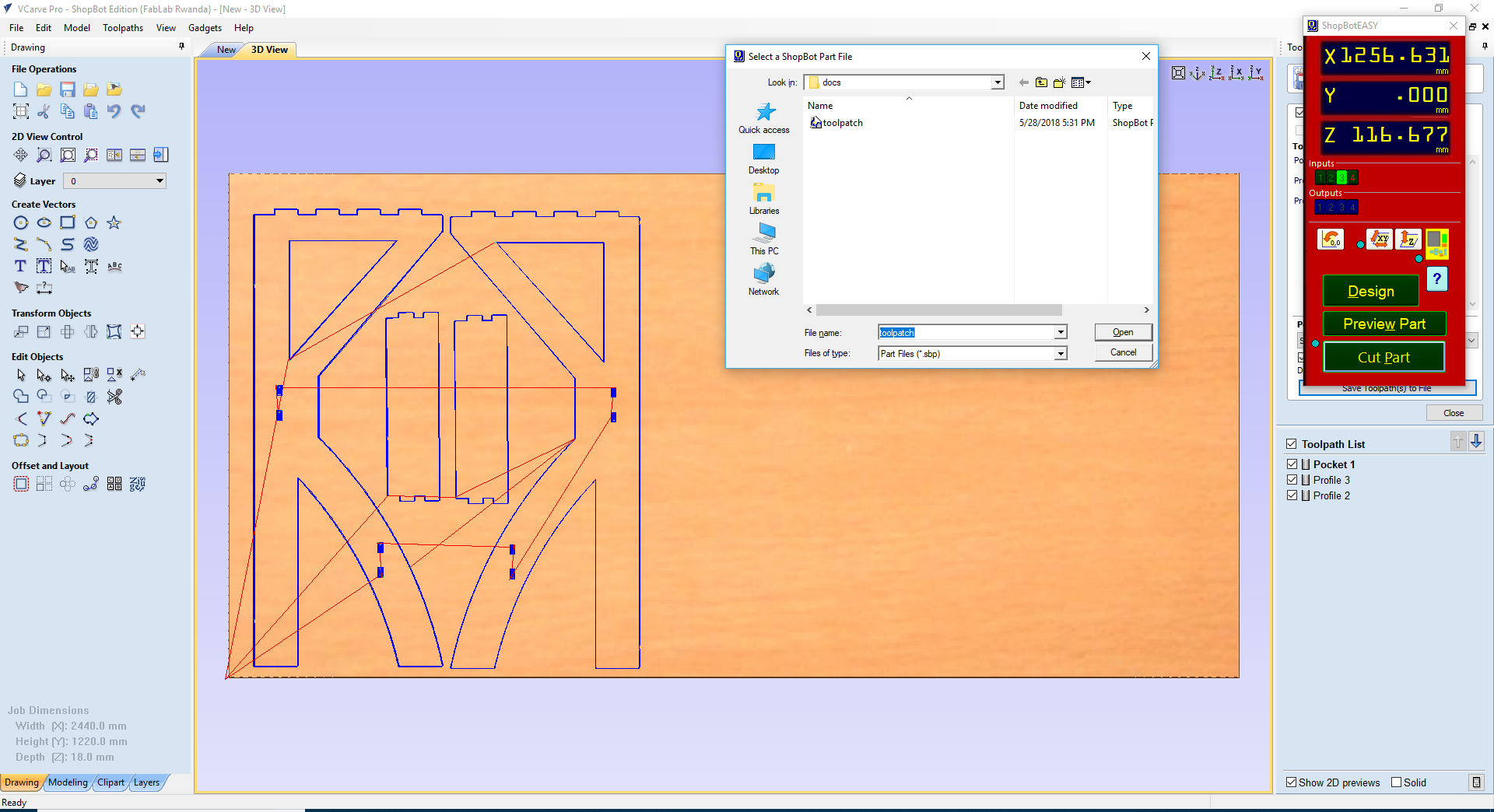
Task: Disable the Profile 3 toolpath
Action: click(x=1291, y=480)
